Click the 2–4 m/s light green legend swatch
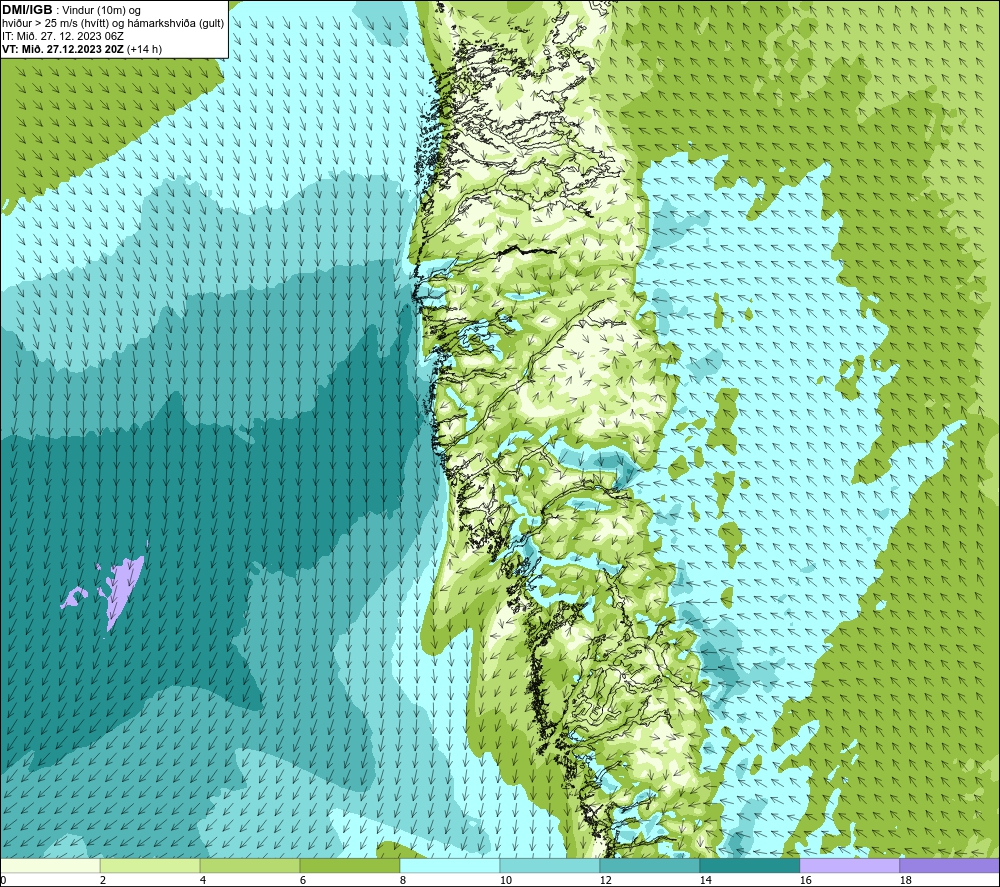 point(150,865)
